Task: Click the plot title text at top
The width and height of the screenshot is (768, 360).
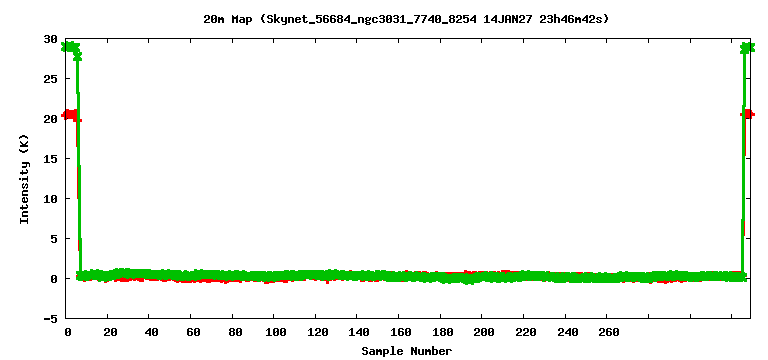Action: coord(406,19)
